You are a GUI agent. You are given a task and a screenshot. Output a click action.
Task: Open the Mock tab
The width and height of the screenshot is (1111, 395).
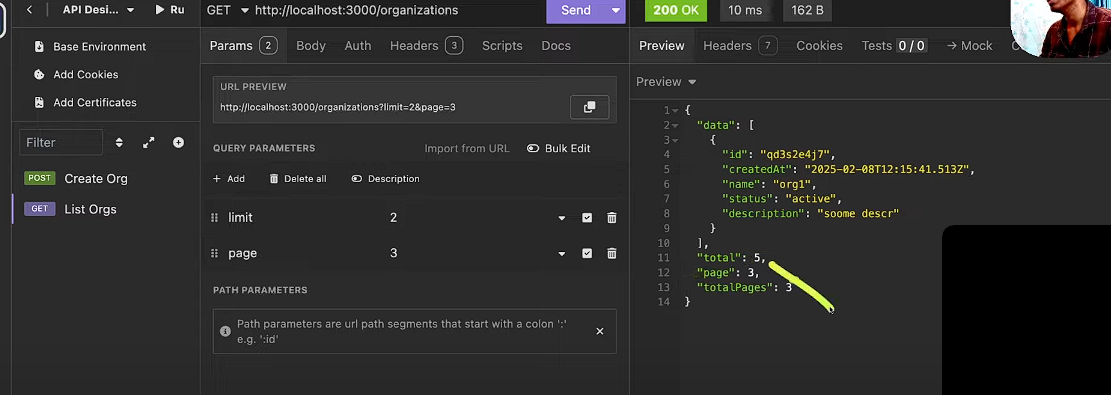(x=969, y=46)
